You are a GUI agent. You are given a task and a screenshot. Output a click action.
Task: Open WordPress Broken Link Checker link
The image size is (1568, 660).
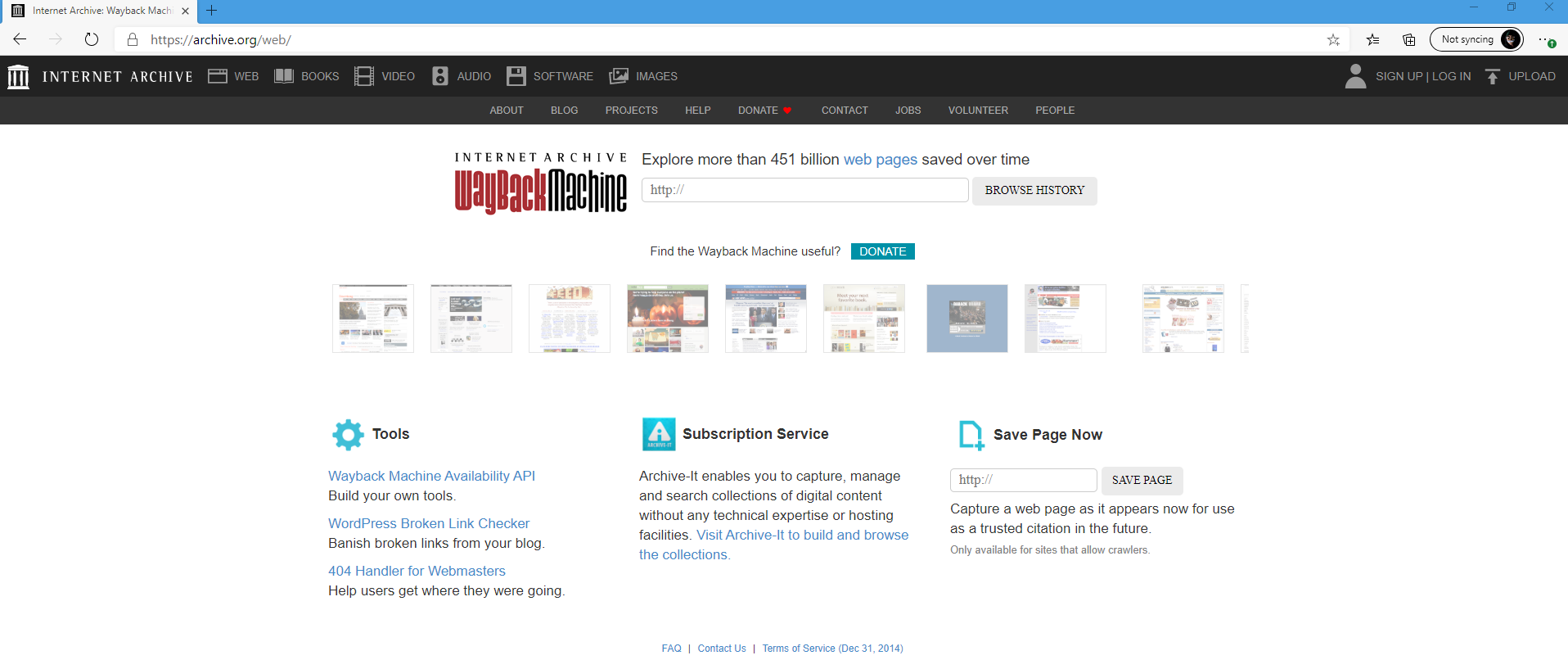pos(429,523)
